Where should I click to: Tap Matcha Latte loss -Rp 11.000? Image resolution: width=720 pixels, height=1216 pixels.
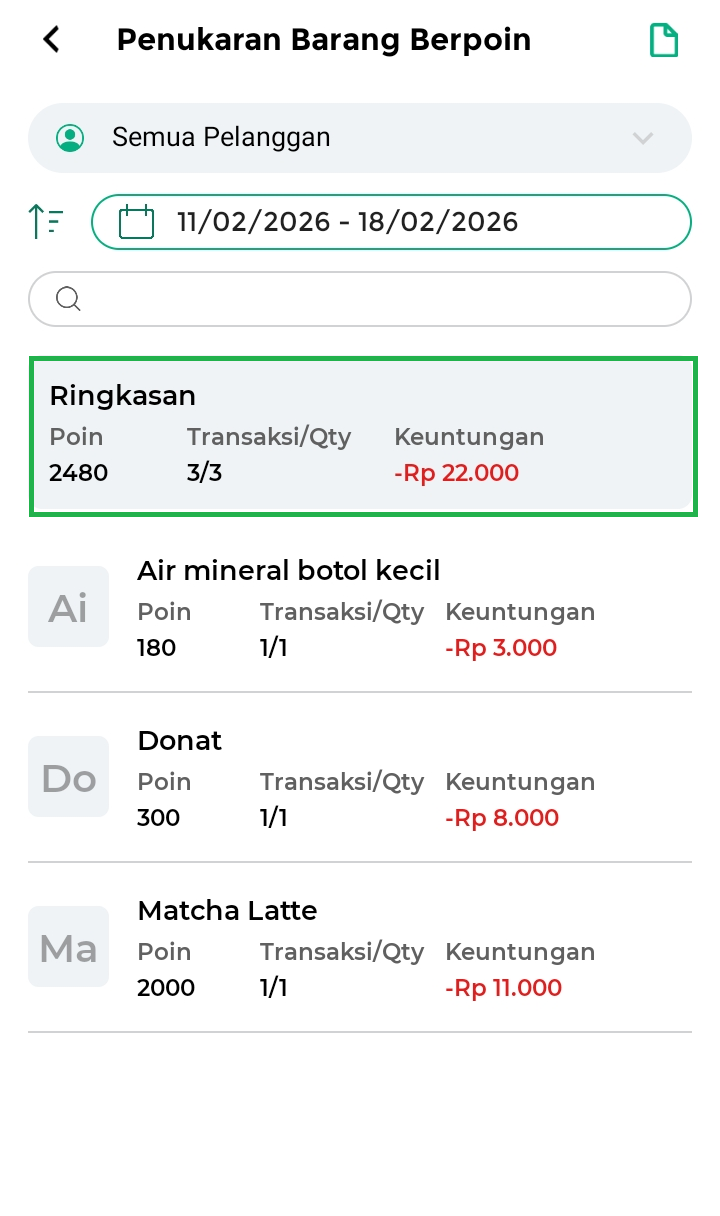click(x=503, y=988)
